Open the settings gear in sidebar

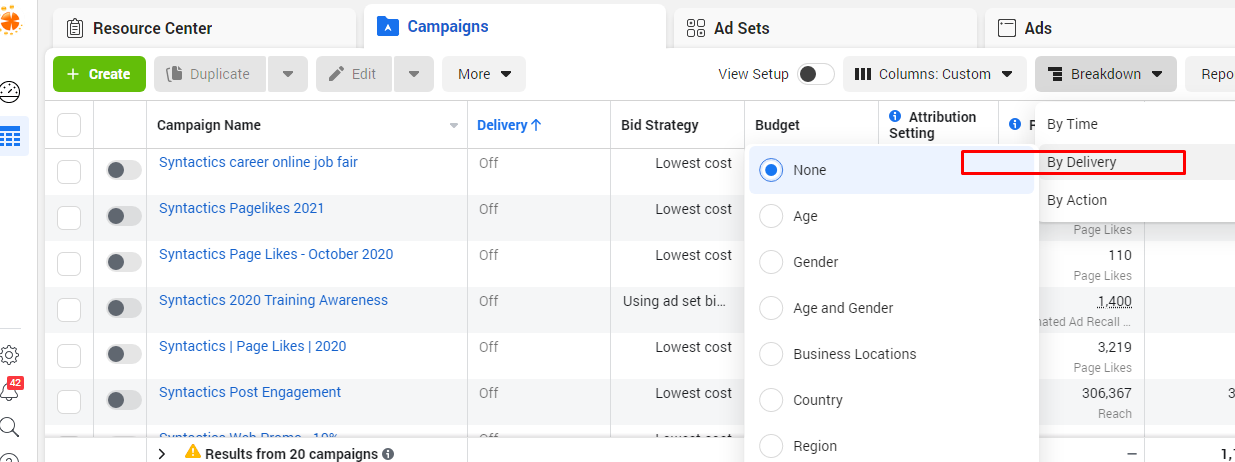point(10,355)
